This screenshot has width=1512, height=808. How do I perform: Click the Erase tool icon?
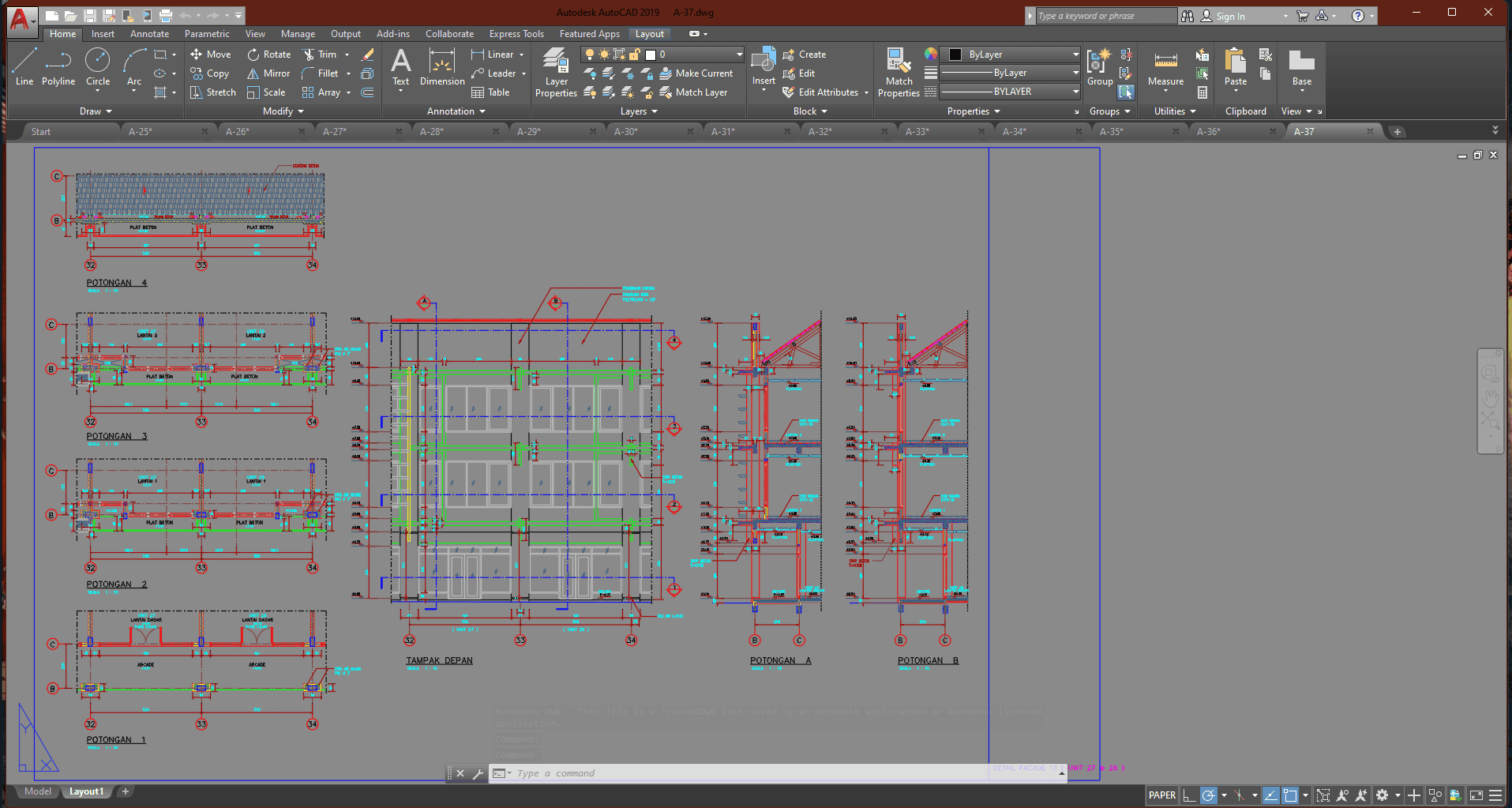(x=367, y=54)
